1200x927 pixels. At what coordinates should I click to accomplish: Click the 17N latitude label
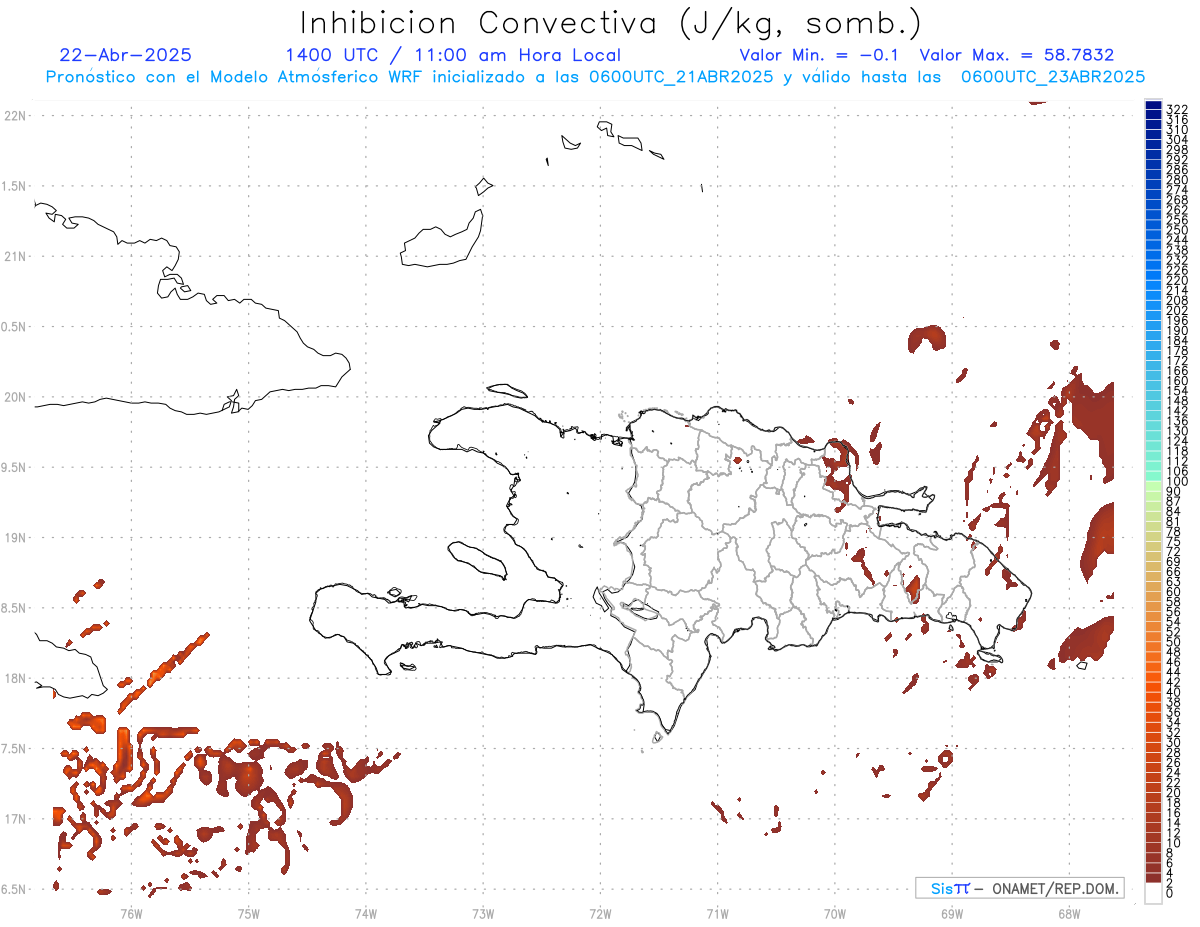(x=16, y=819)
